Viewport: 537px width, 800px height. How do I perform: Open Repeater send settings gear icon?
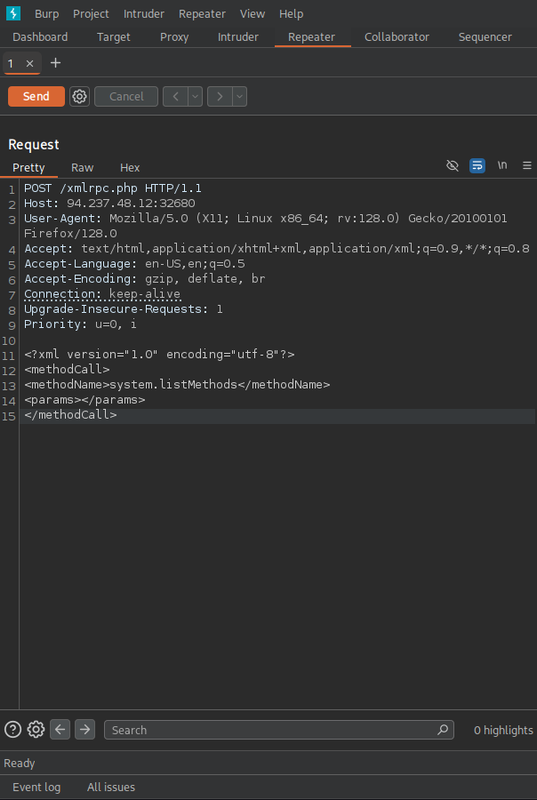80,96
